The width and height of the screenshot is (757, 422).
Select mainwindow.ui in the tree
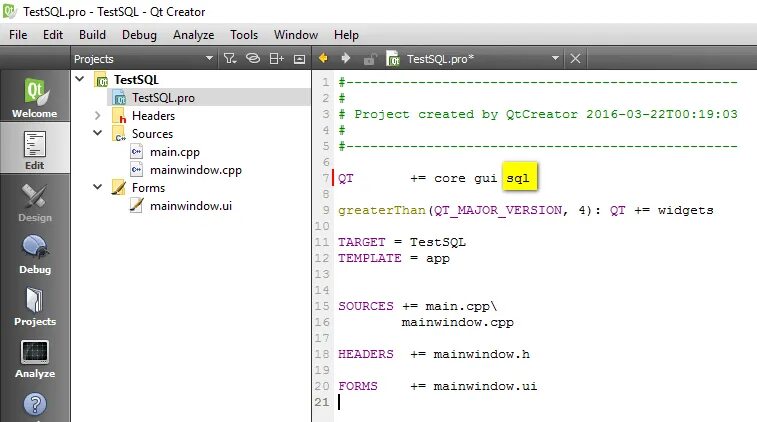click(191, 206)
